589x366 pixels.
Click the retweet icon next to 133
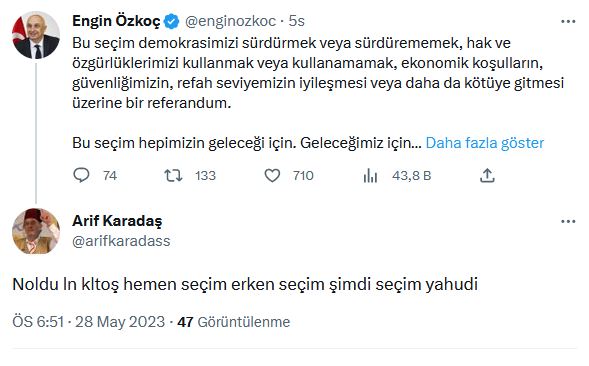pyautogui.click(x=173, y=175)
